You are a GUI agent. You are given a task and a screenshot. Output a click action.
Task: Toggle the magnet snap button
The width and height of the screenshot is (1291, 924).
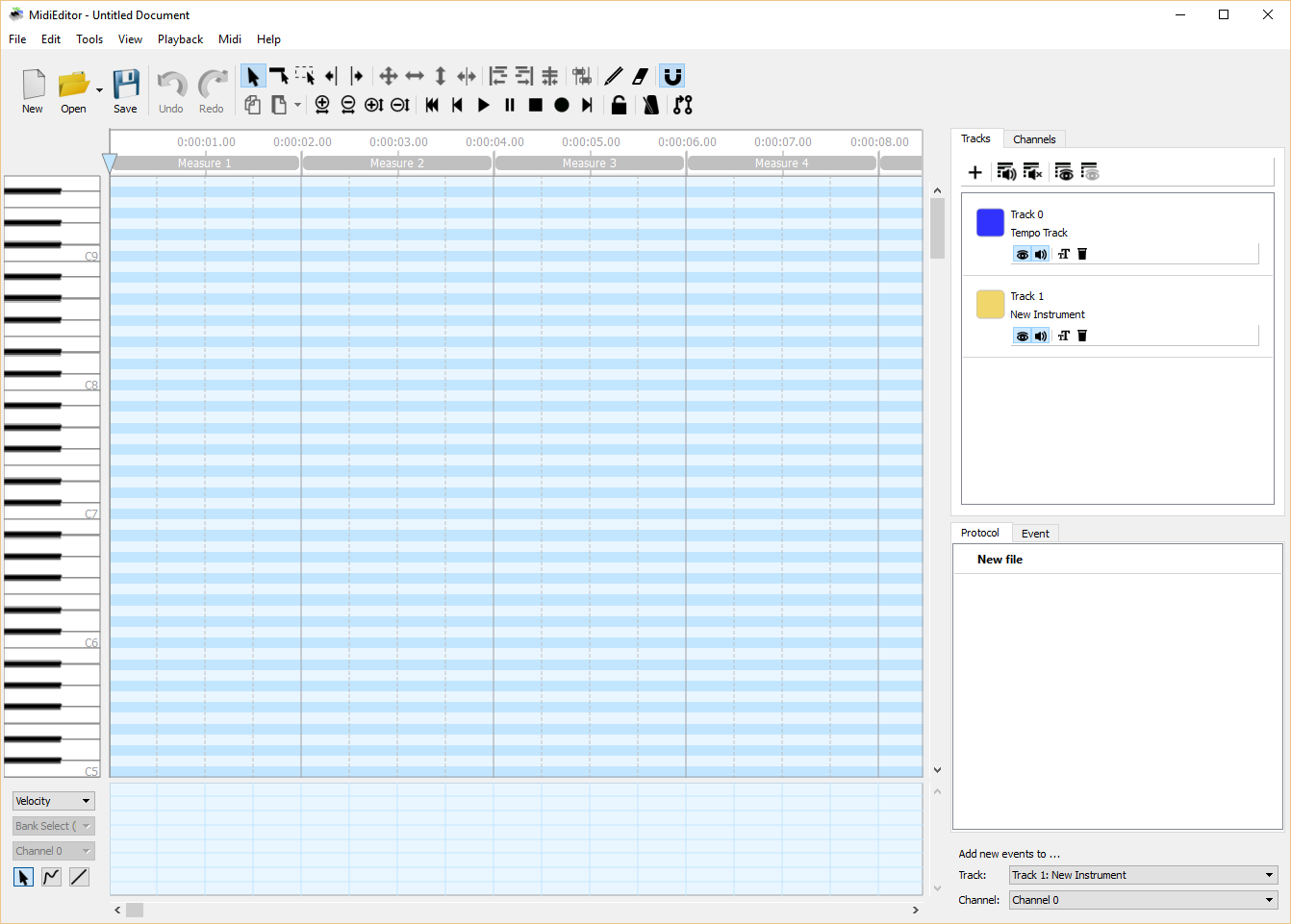(672, 76)
